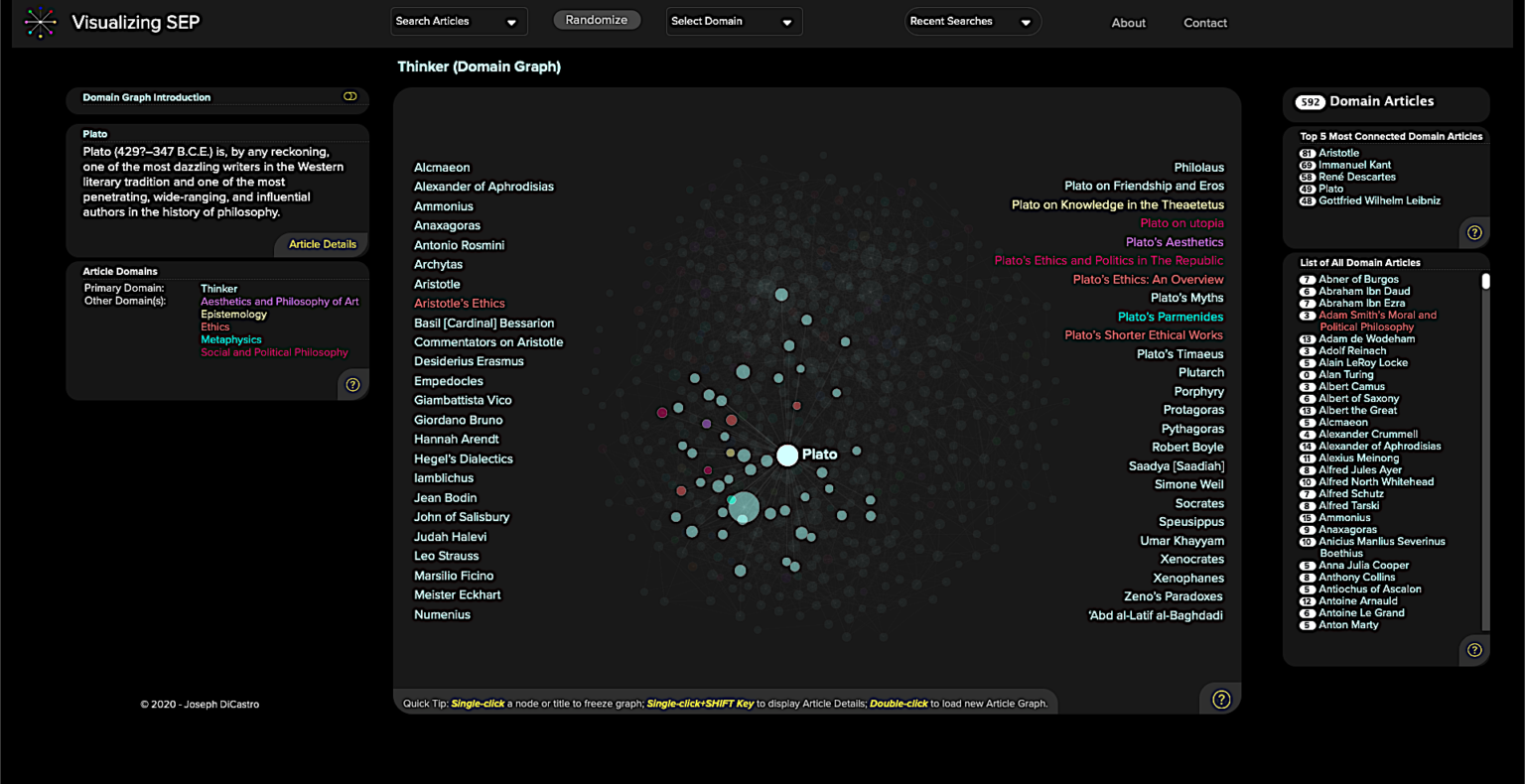This screenshot has width=1525, height=784.
Task: Click the 7 badge next to Abner of Burgos
Action: tap(1308, 279)
